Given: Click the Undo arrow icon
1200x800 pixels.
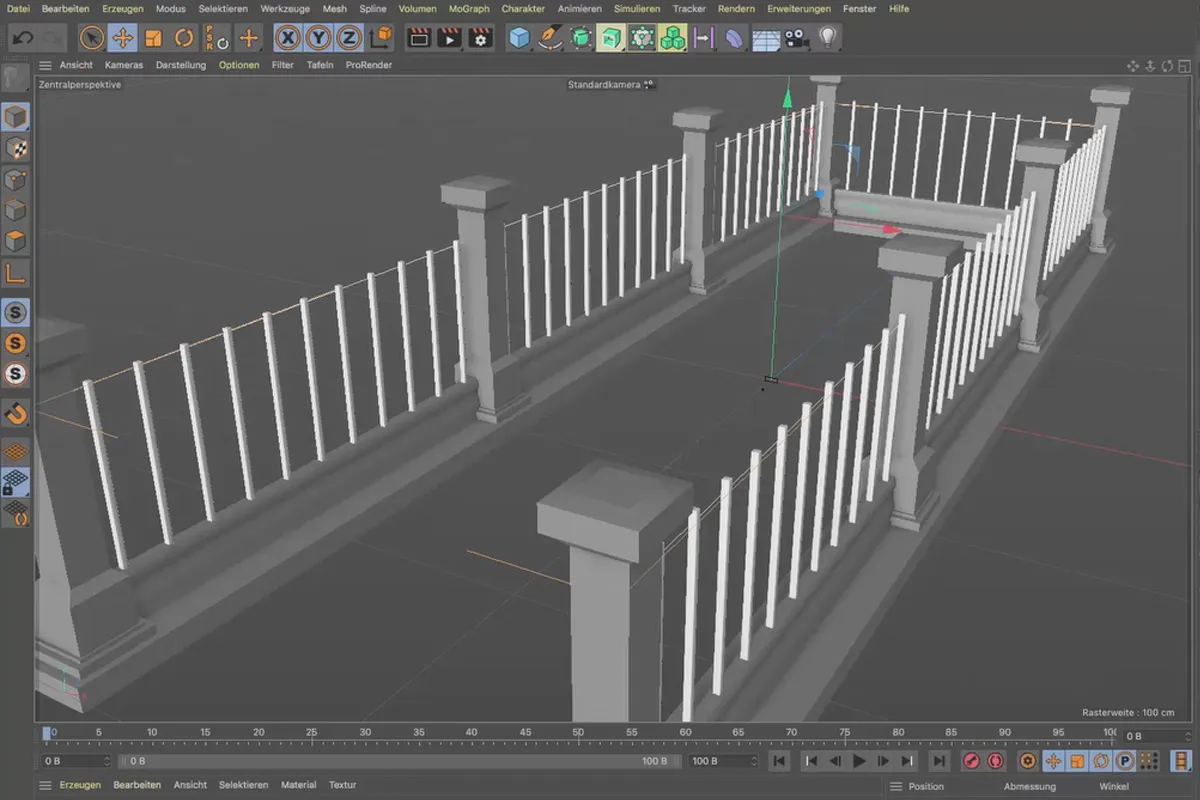Looking at the screenshot, I should pyautogui.click(x=24, y=38).
